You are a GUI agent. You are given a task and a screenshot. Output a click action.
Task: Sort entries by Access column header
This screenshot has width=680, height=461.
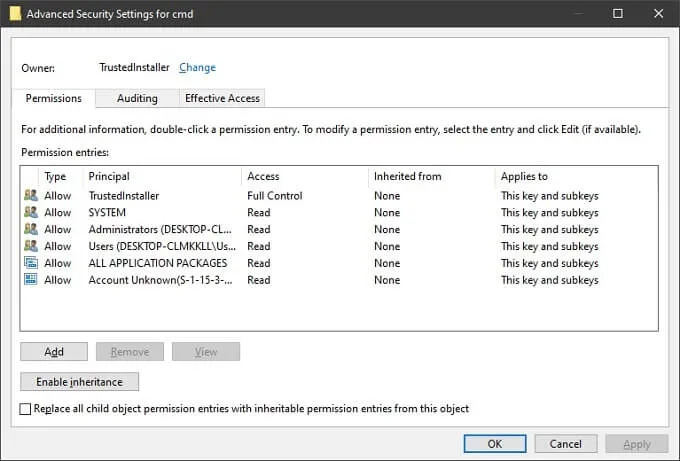(x=264, y=176)
